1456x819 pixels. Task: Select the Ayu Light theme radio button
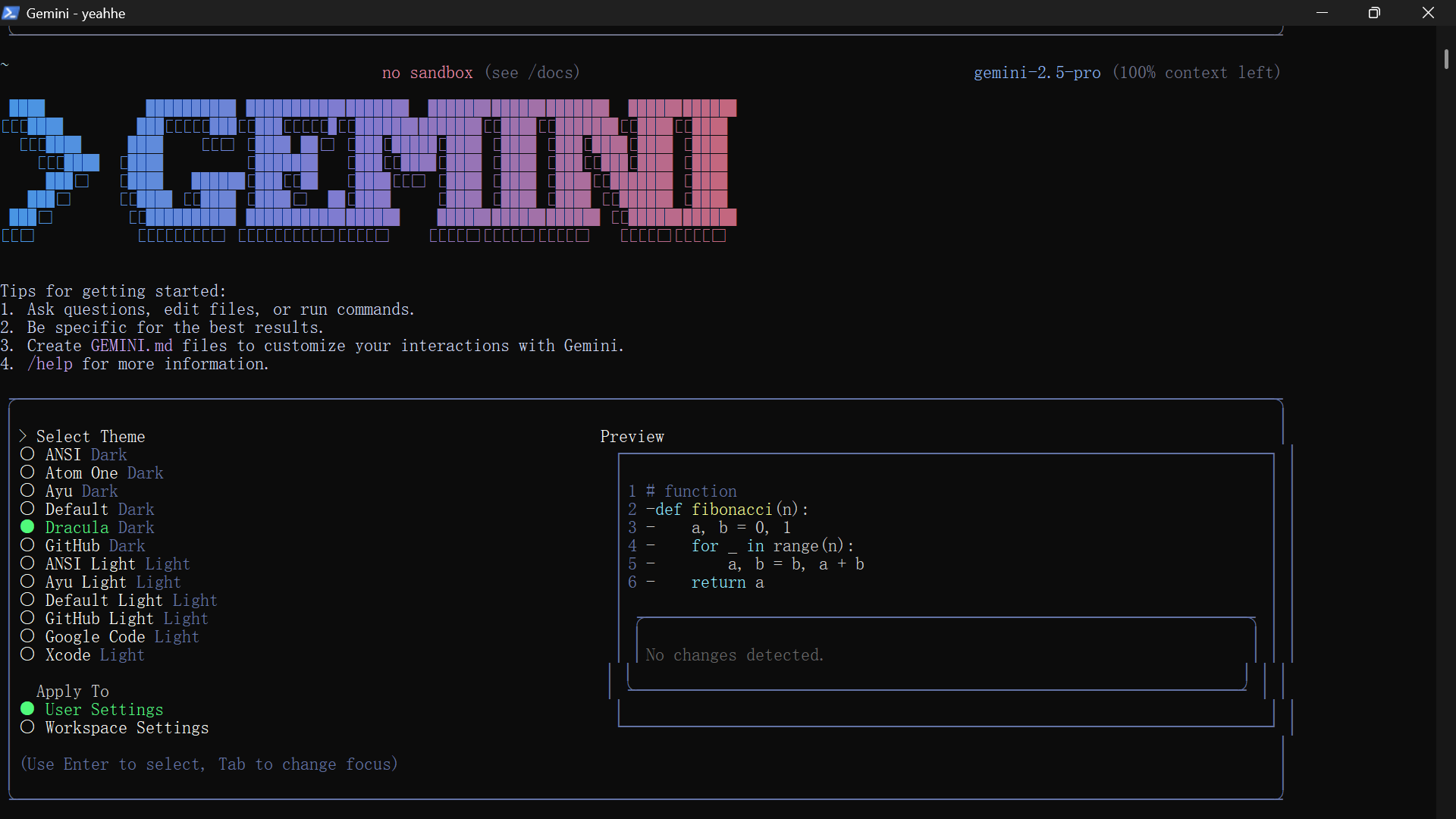tap(27, 582)
